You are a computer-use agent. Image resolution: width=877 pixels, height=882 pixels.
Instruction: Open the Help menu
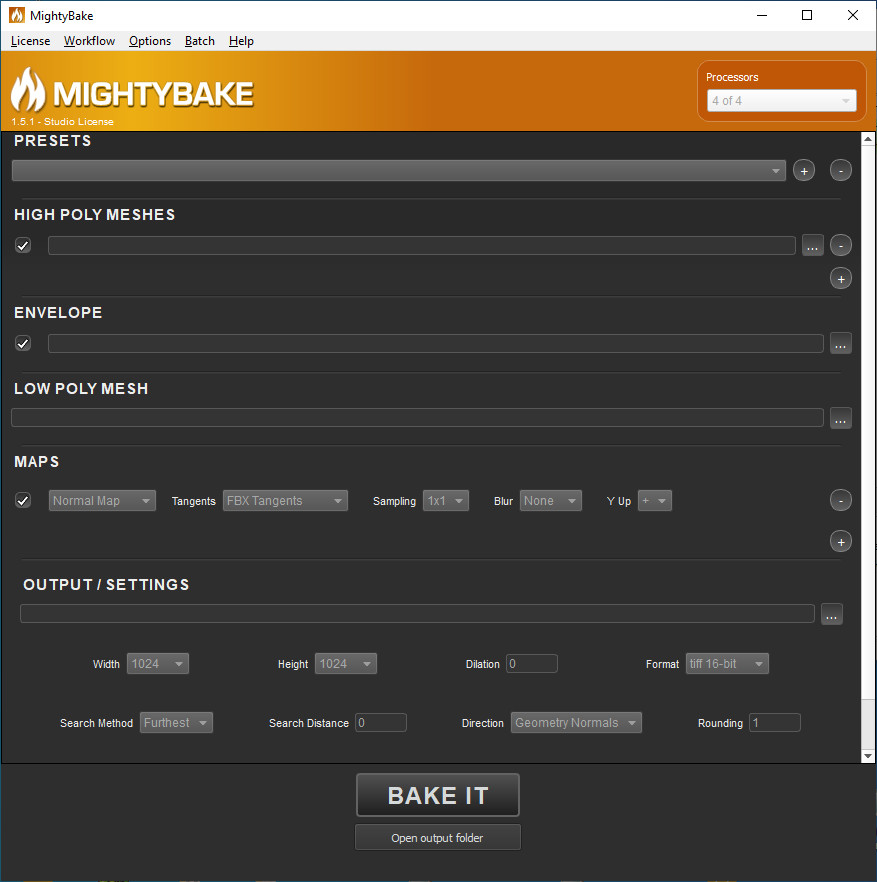(x=241, y=41)
